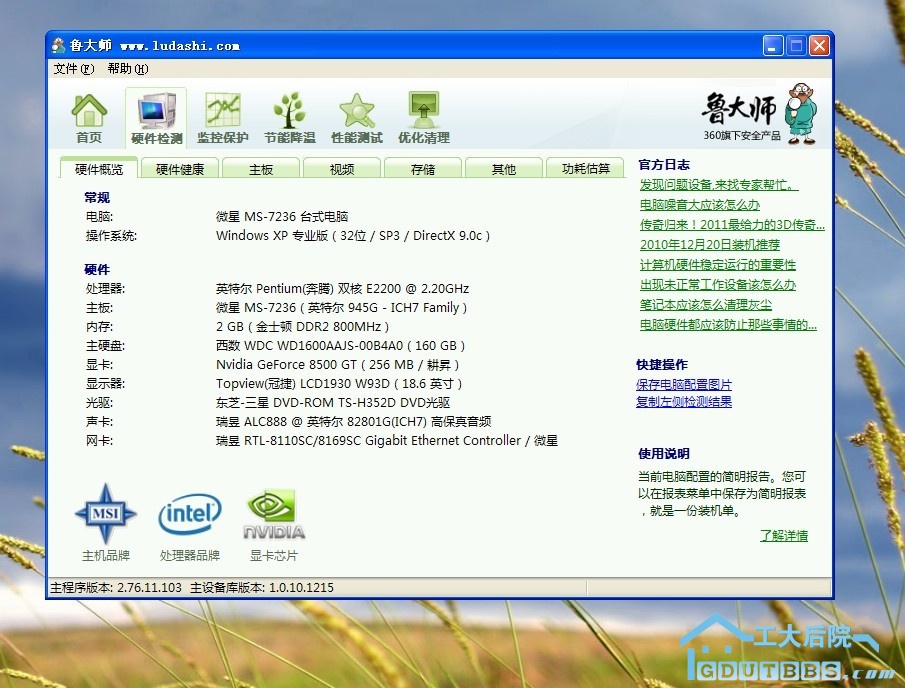Image resolution: width=905 pixels, height=688 pixels.
Task: Open link 传奇归来！2011最给力的3D传奇
Action: click(x=732, y=225)
